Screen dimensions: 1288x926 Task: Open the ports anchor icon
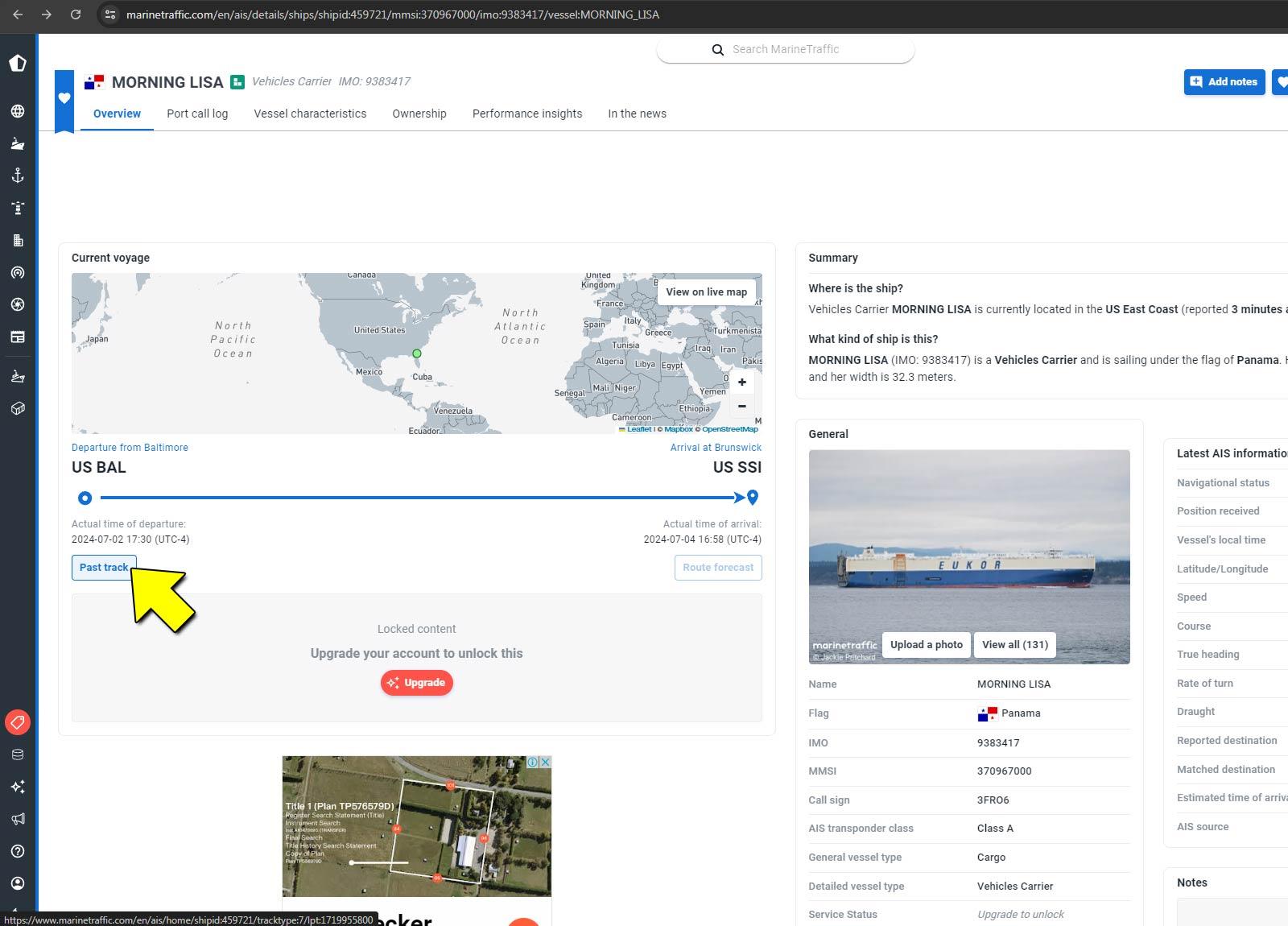click(18, 176)
